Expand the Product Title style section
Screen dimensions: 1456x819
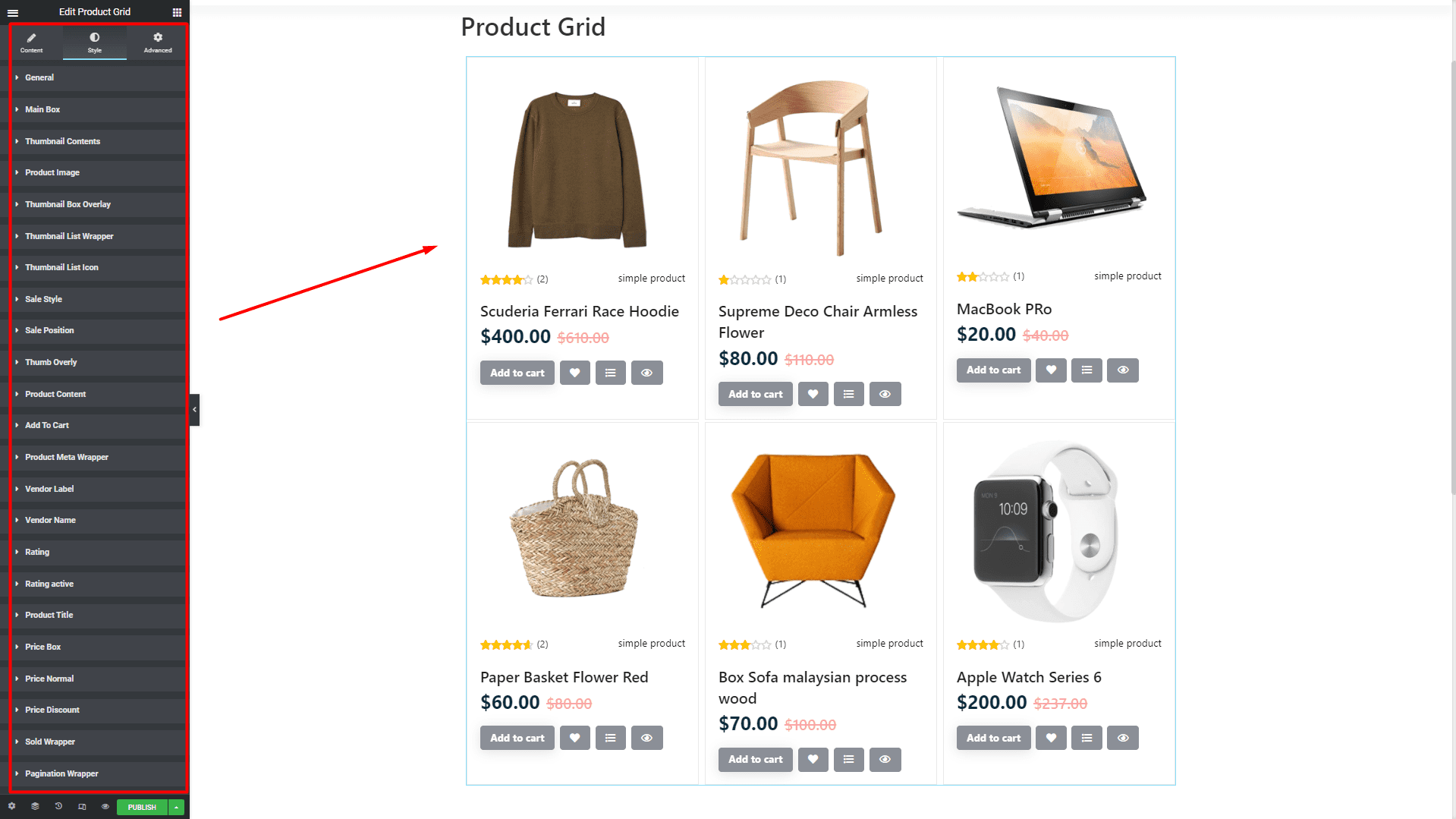point(49,615)
